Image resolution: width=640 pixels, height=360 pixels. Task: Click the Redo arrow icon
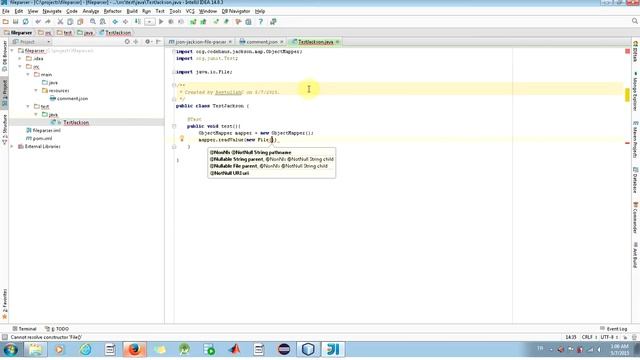[x=48, y=22]
